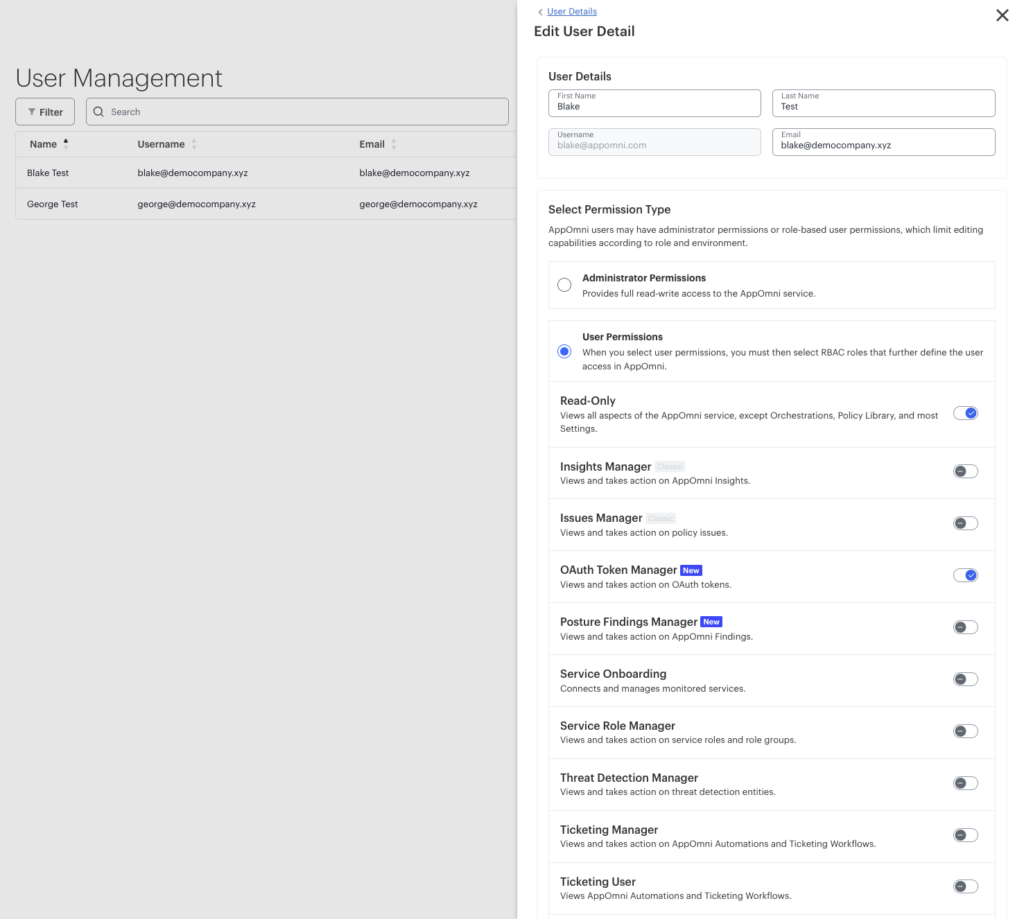1024x919 pixels.
Task: Close the Edit User Detail panel
Action: point(1002,15)
